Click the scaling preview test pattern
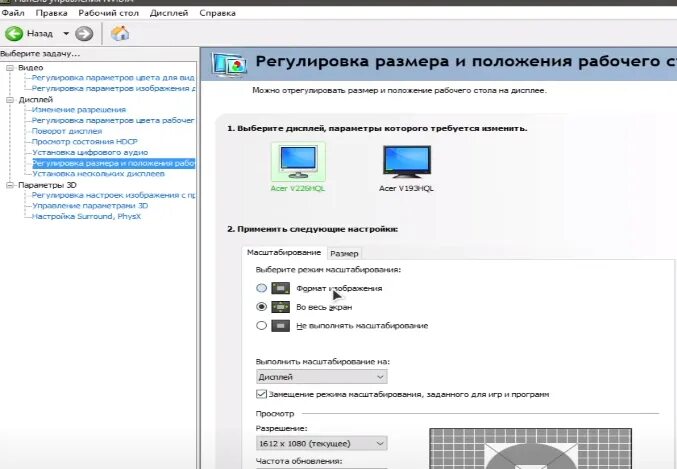 (x=531, y=448)
